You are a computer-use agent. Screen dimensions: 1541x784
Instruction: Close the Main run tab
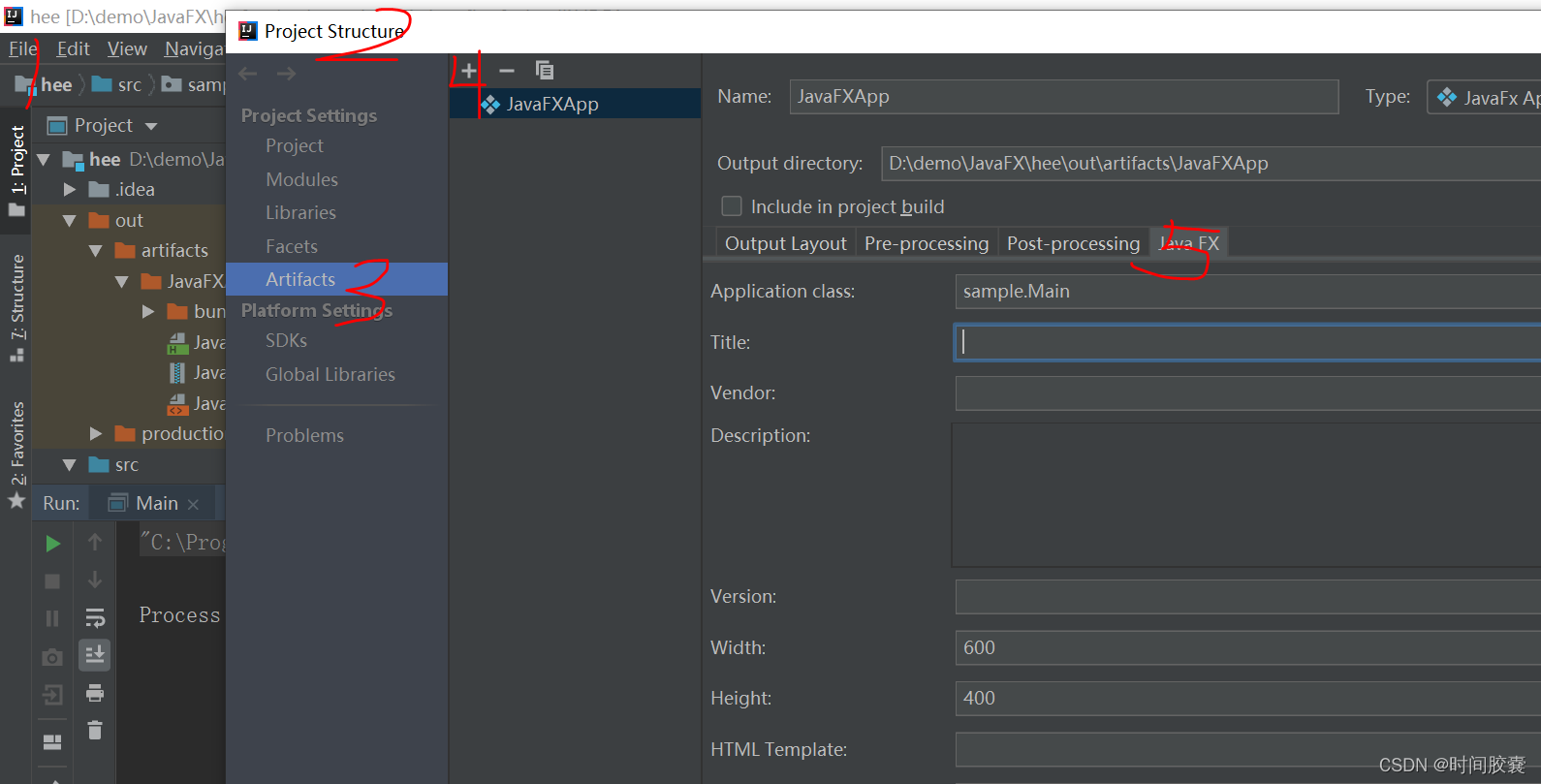(x=194, y=505)
